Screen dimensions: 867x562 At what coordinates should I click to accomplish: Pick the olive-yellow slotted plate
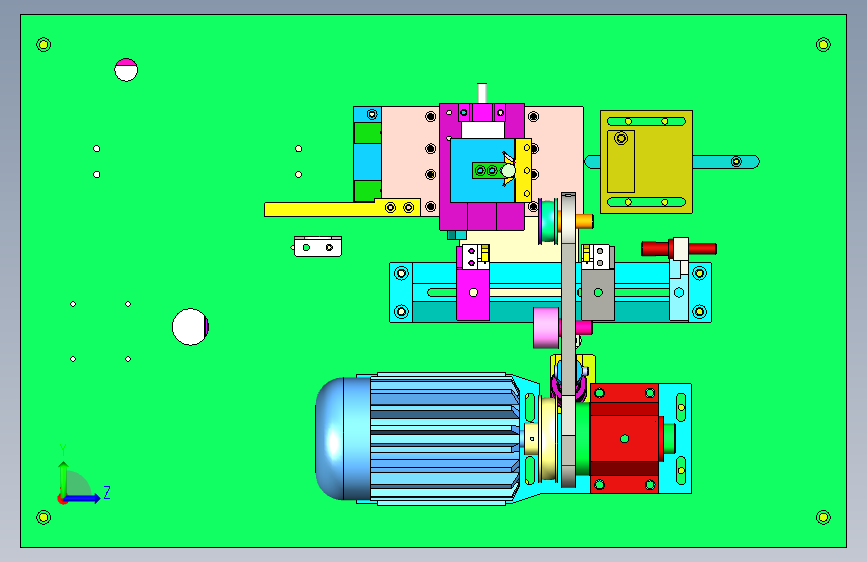[x=646, y=162]
